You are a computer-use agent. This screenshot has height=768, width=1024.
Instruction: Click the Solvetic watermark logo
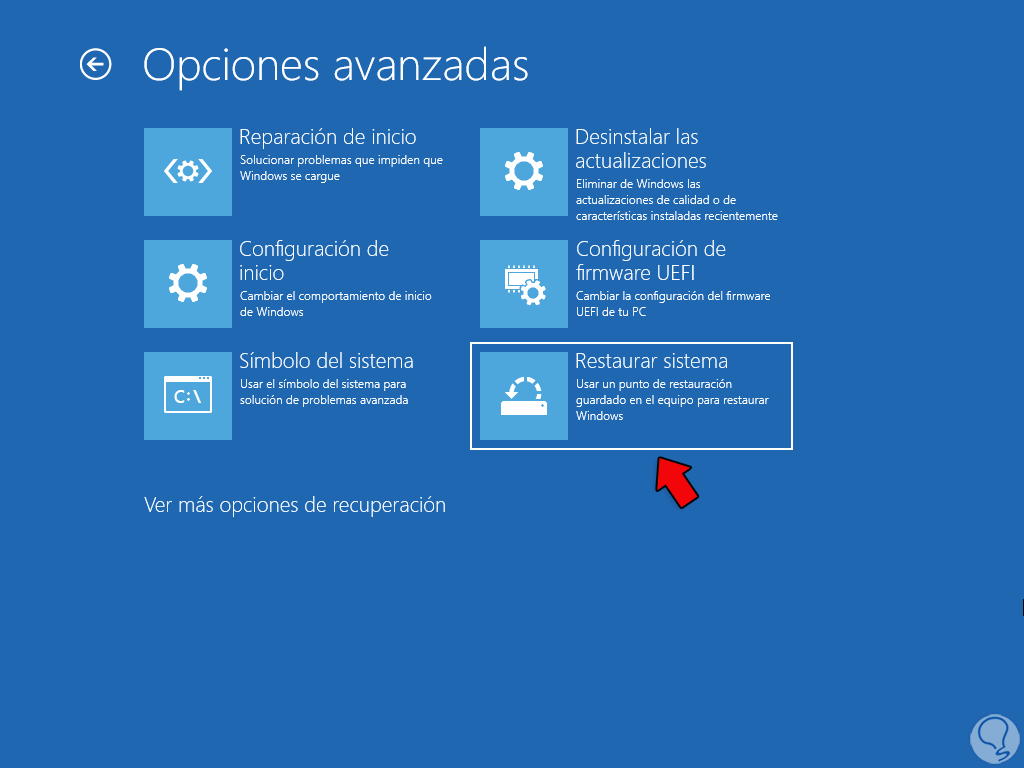click(995, 738)
